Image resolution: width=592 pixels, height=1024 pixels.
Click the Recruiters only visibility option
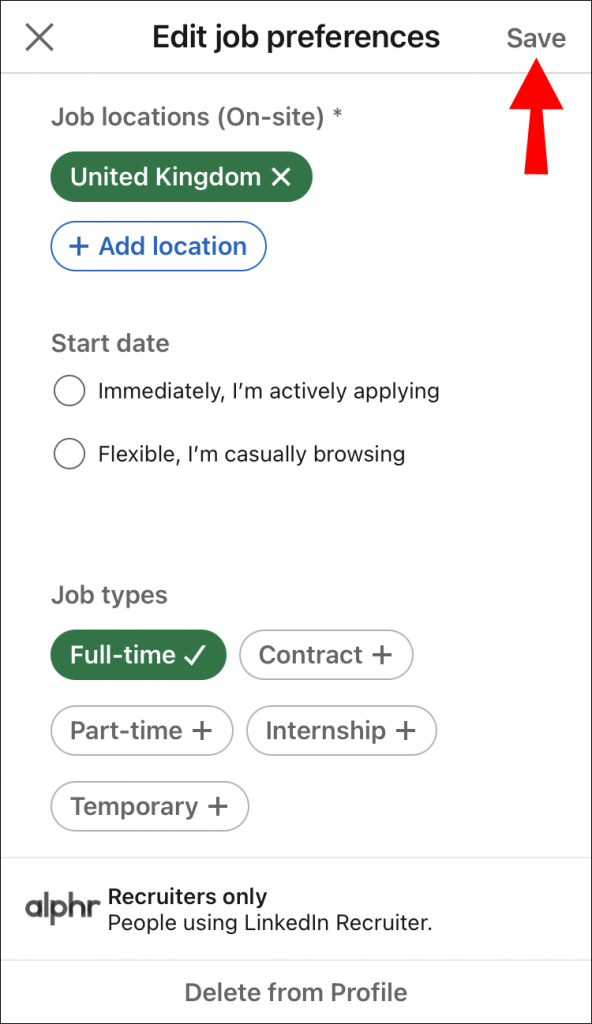(187, 896)
